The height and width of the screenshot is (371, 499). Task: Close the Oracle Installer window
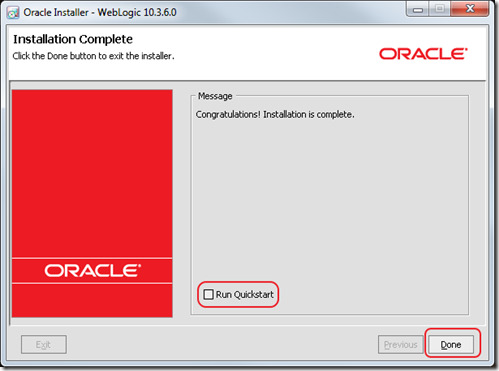pyautogui.click(x=470, y=9)
